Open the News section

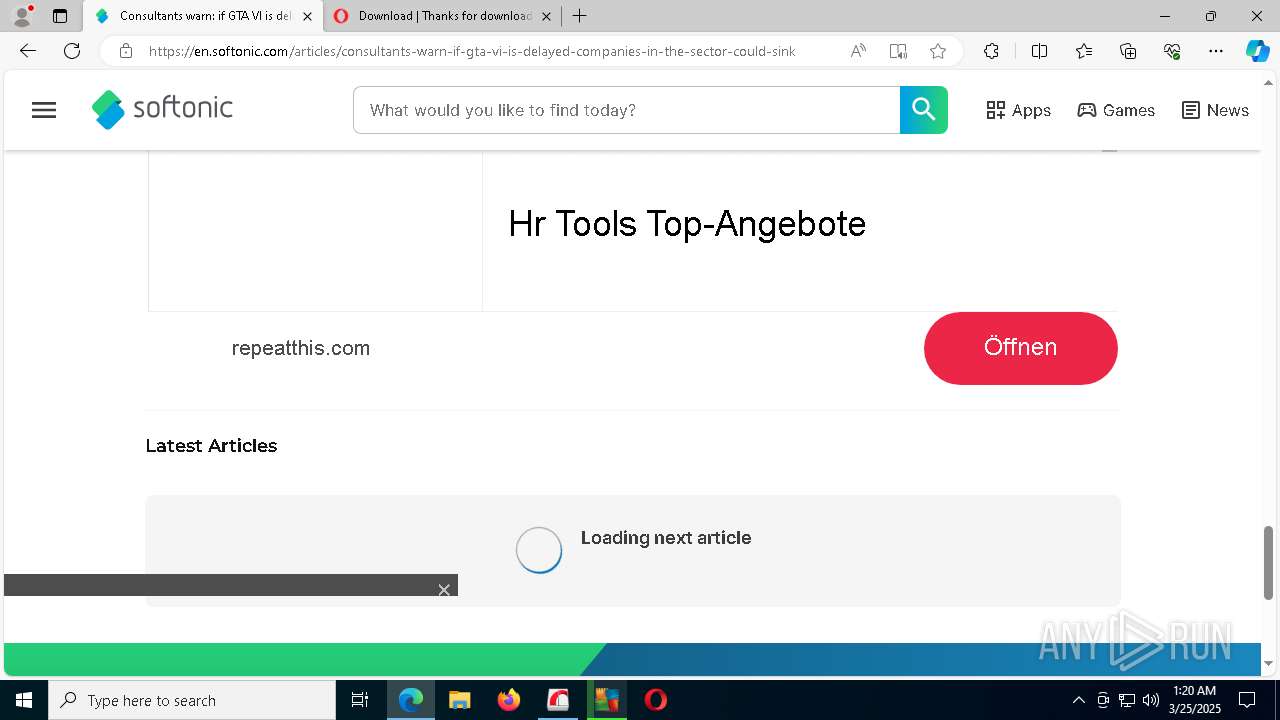1215,110
